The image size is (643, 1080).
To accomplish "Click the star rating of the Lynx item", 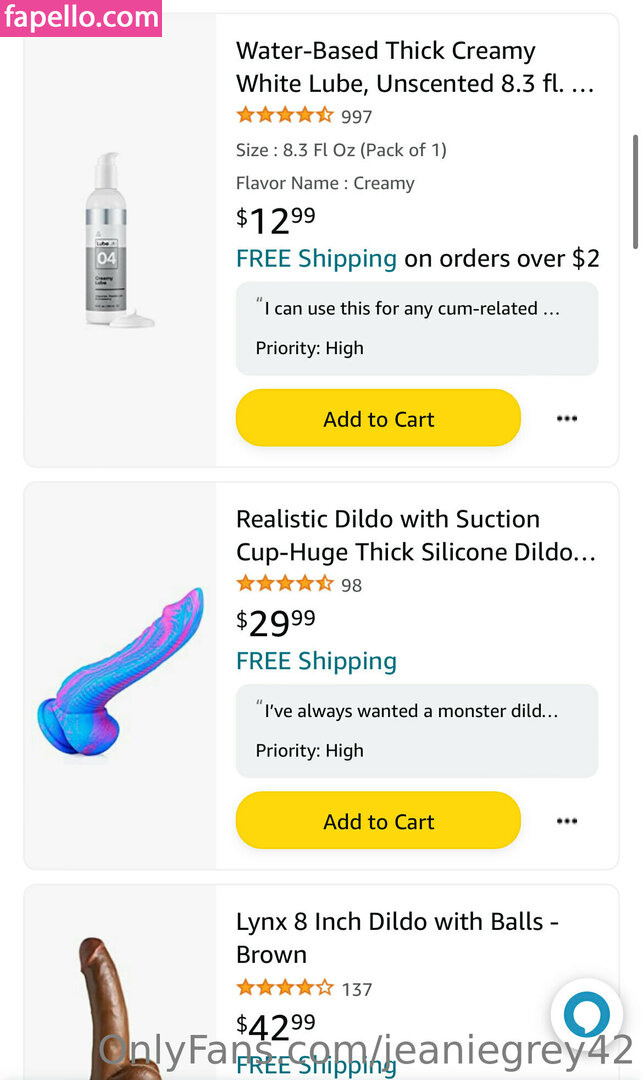I will pyautogui.click(x=285, y=988).
